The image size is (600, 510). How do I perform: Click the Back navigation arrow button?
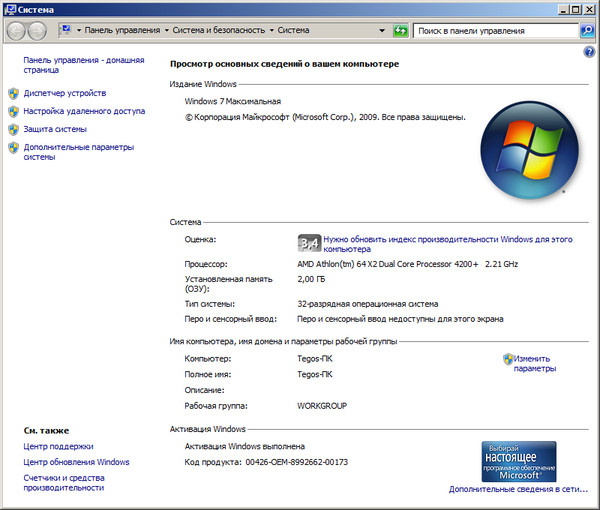tap(16, 31)
